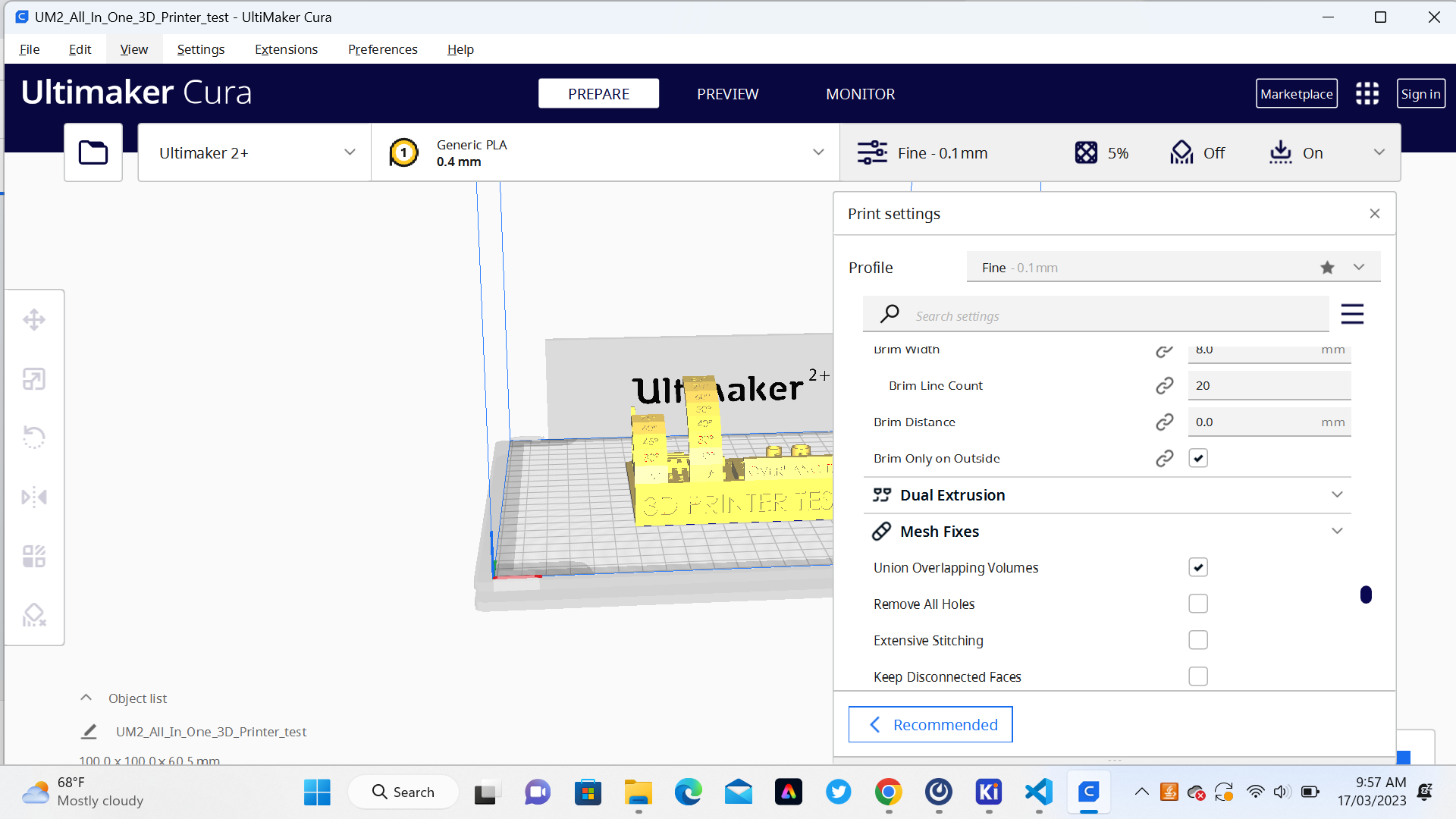
Task: Click the Move tool icon in toolbar
Action: 35,319
